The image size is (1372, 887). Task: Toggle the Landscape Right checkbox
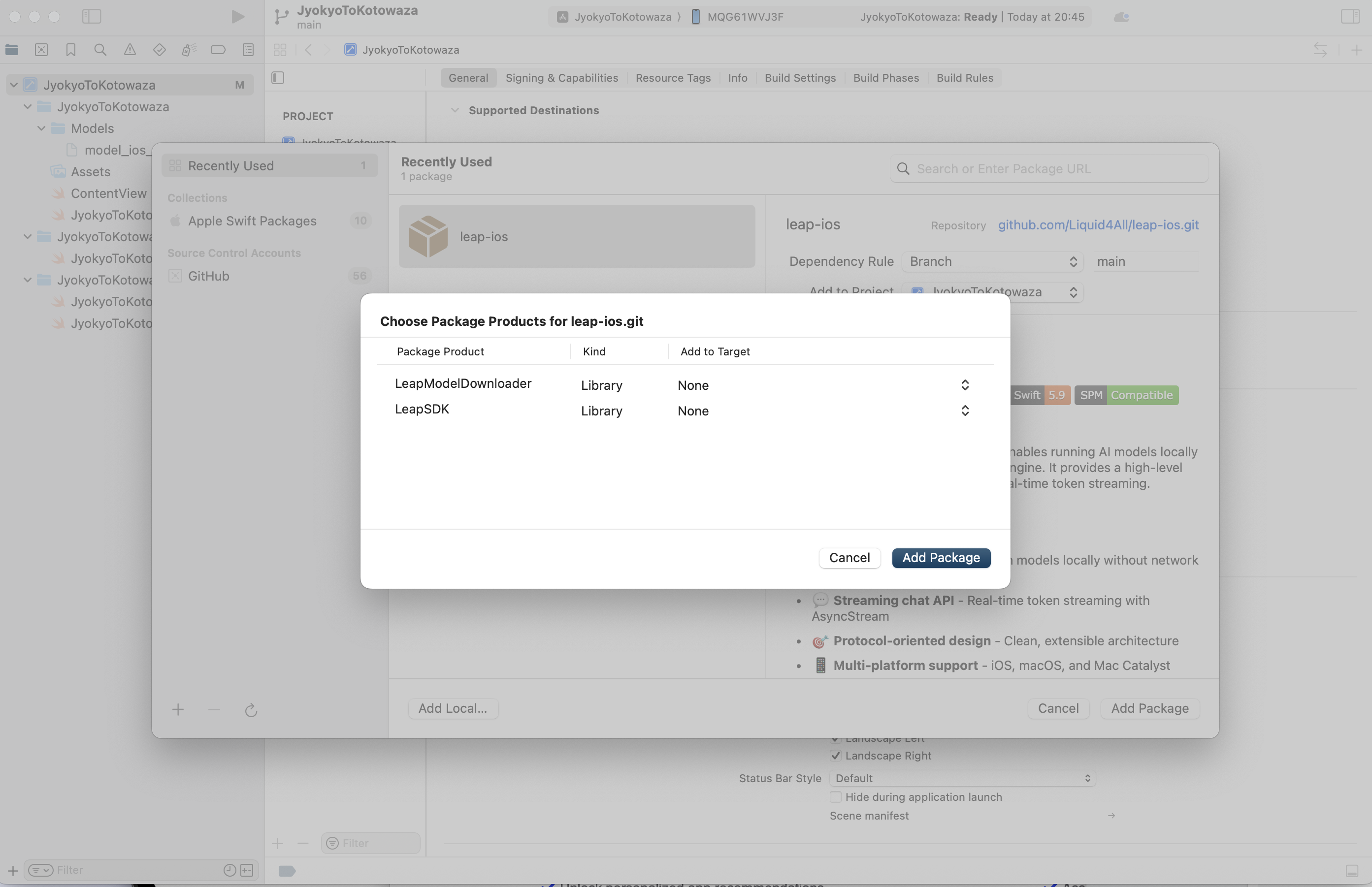click(x=836, y=756)
